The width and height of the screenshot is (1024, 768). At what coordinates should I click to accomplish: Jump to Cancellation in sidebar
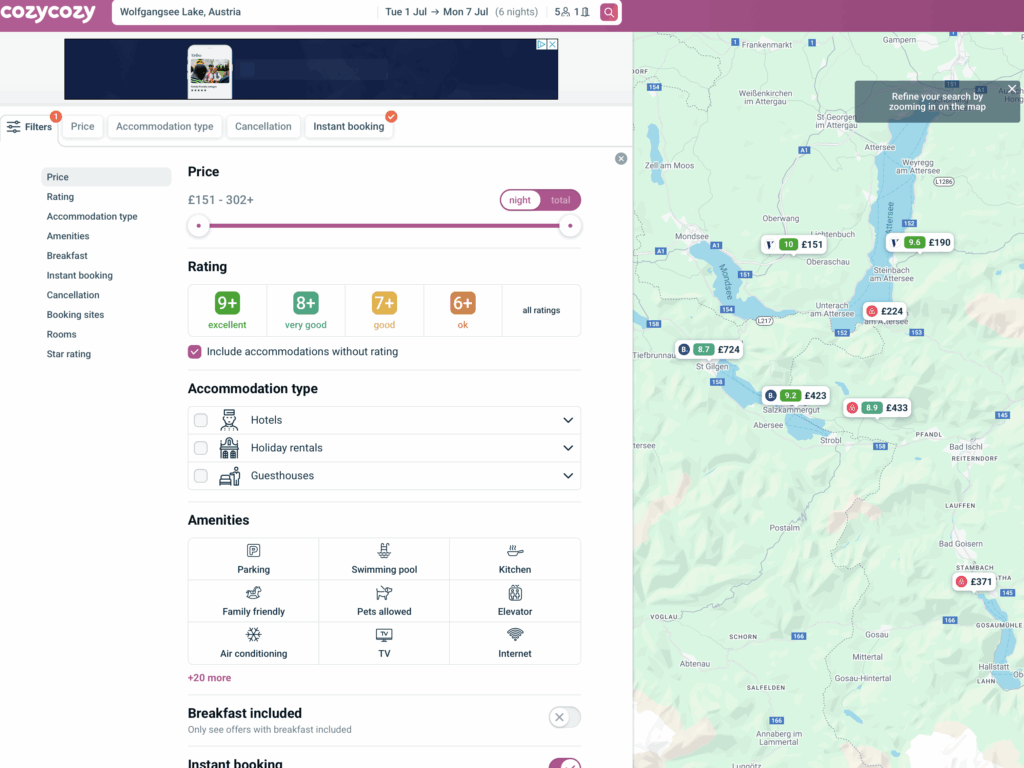tap(72, 295)
